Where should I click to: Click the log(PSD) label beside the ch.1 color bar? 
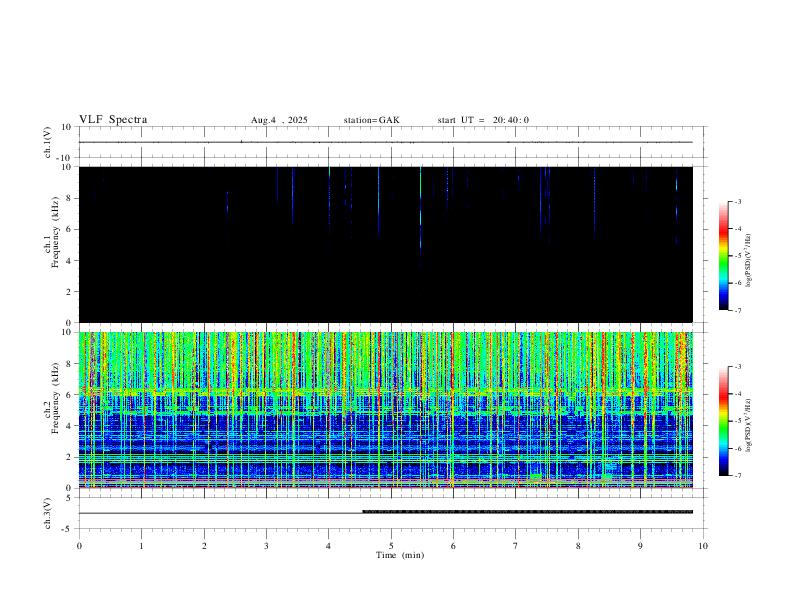(x=749, y=260)
